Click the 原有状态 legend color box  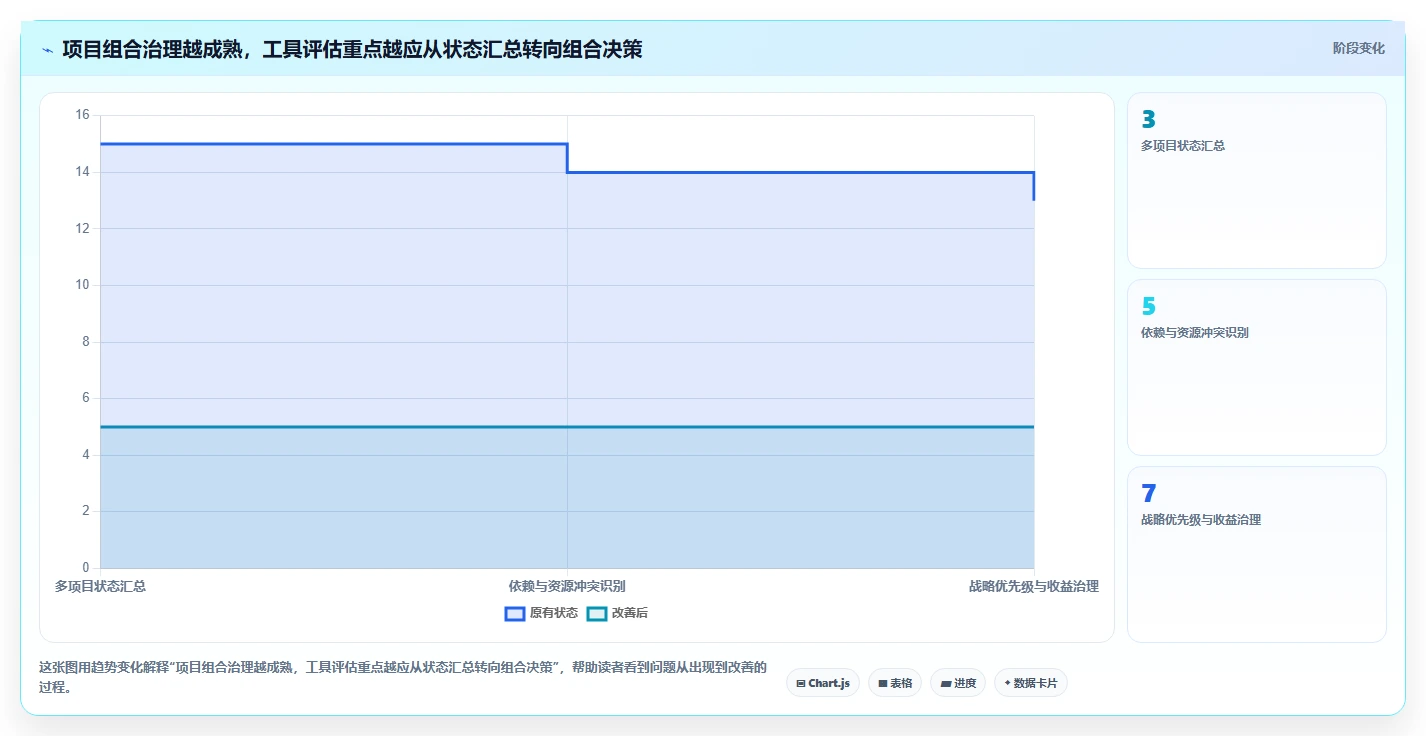click(515, 613)
